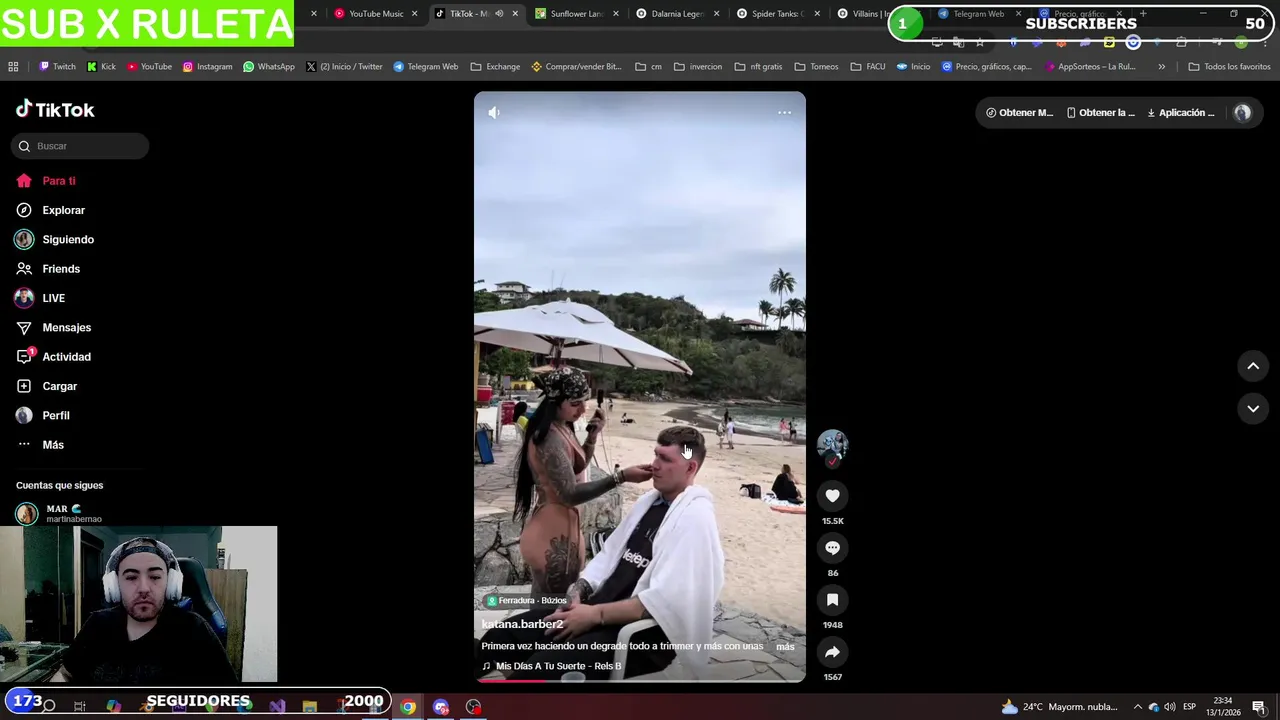Image resolution: width=1280 pixels, height=720 pixels.
Task: Save the video with the bookmark icon
Action: tap(832, 600)
